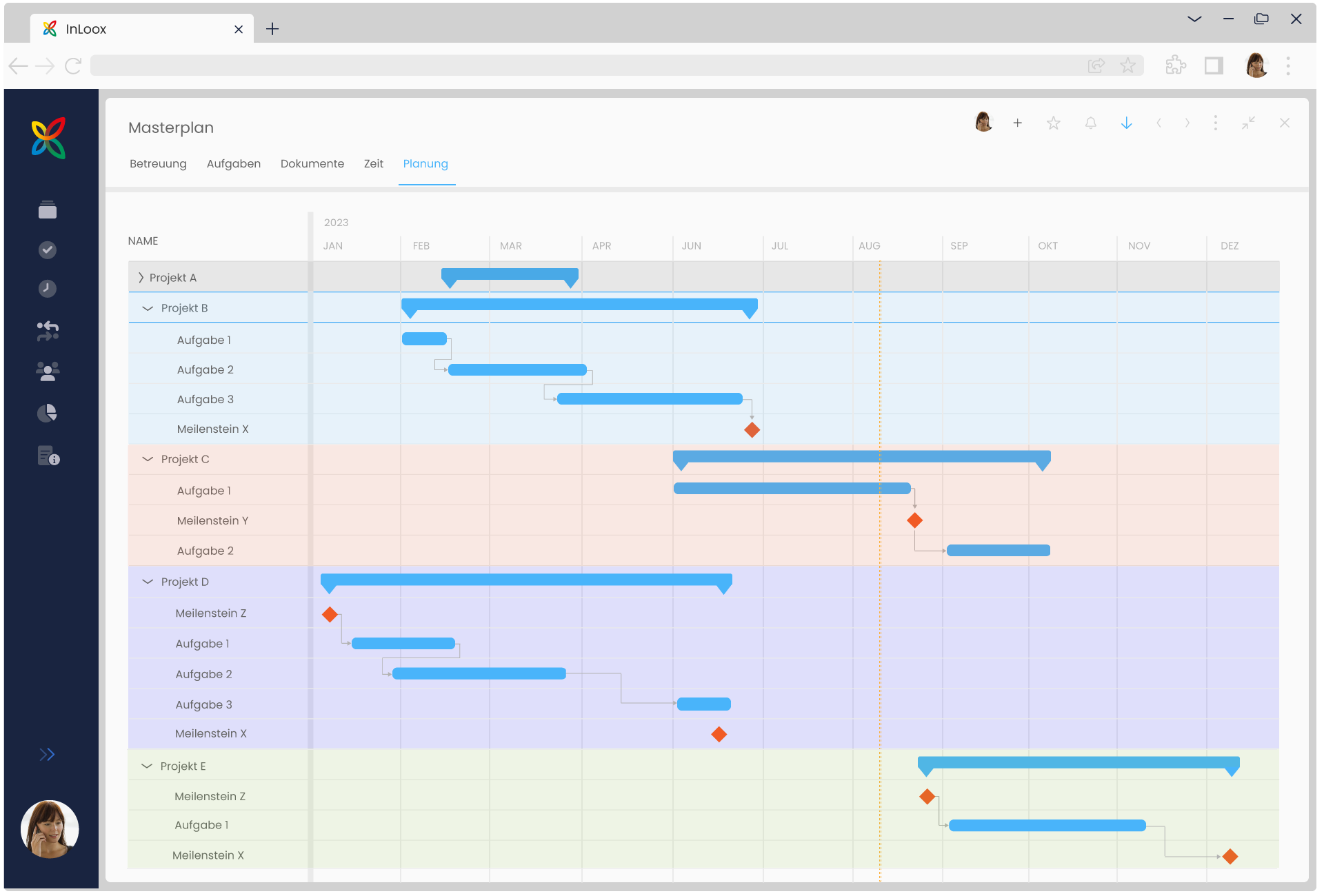The height and width of the screenshot is (896, 1324).
Task: Open the team contacts people icon
Action: pyautogui.click(x=48, y=371)
